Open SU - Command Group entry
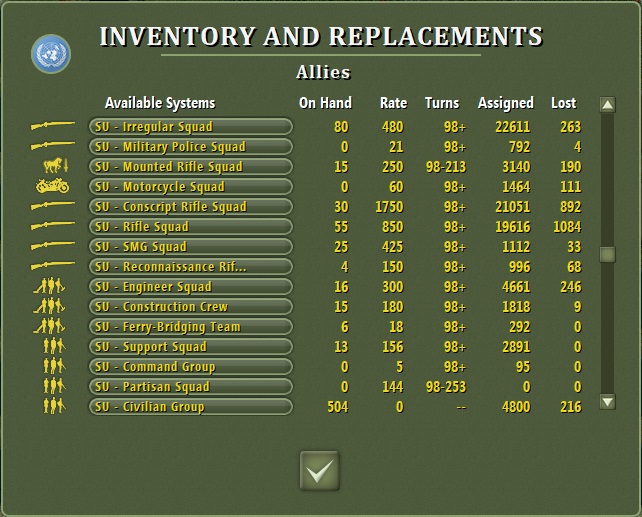Image resolution: width=642 pixels, height=517 pixels. 191,367
